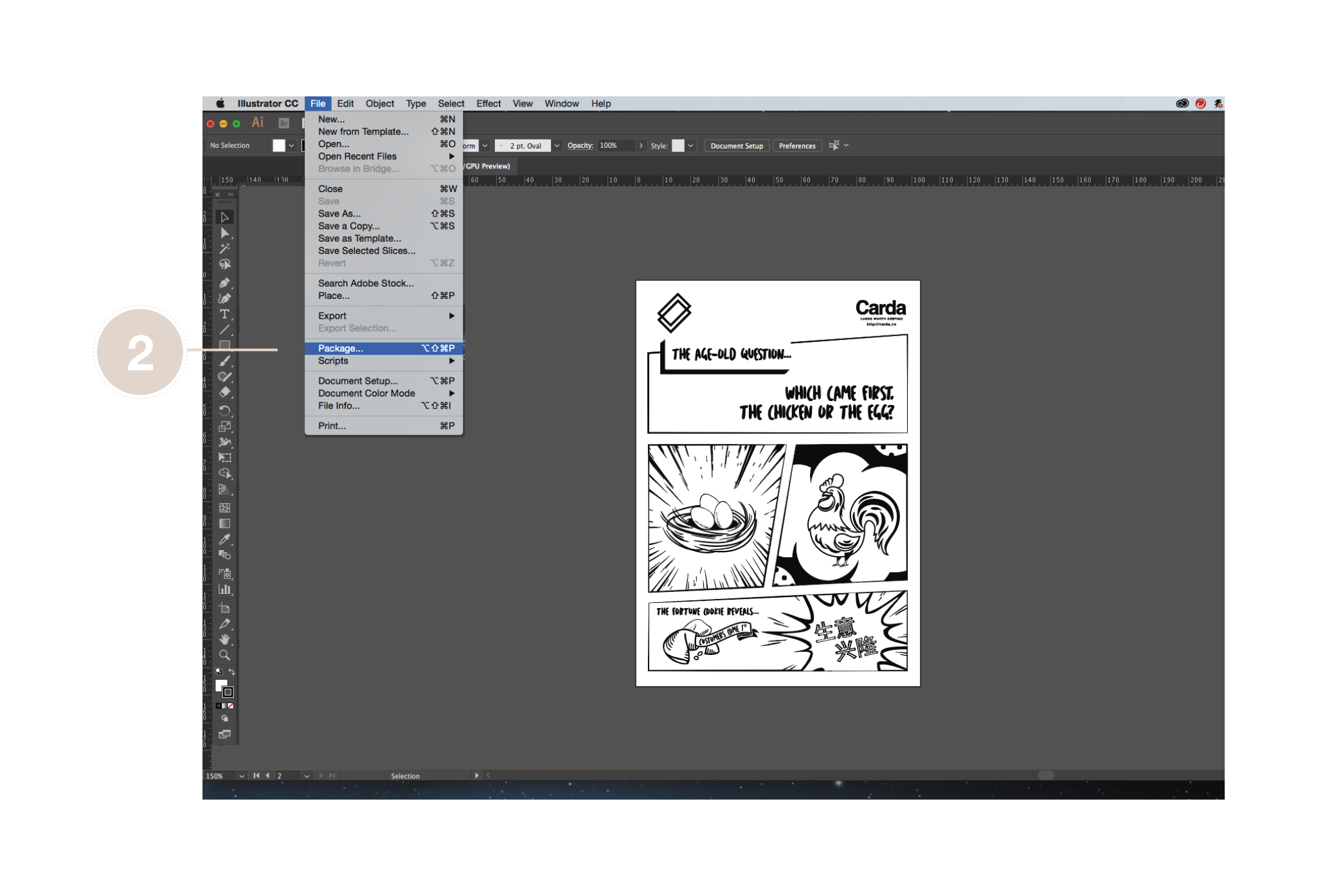Image resolution: width=1321 pixels, height=896 pixels.
Task: Select the Zoom tool in toolbox
Action: click(x=224, y=656)
